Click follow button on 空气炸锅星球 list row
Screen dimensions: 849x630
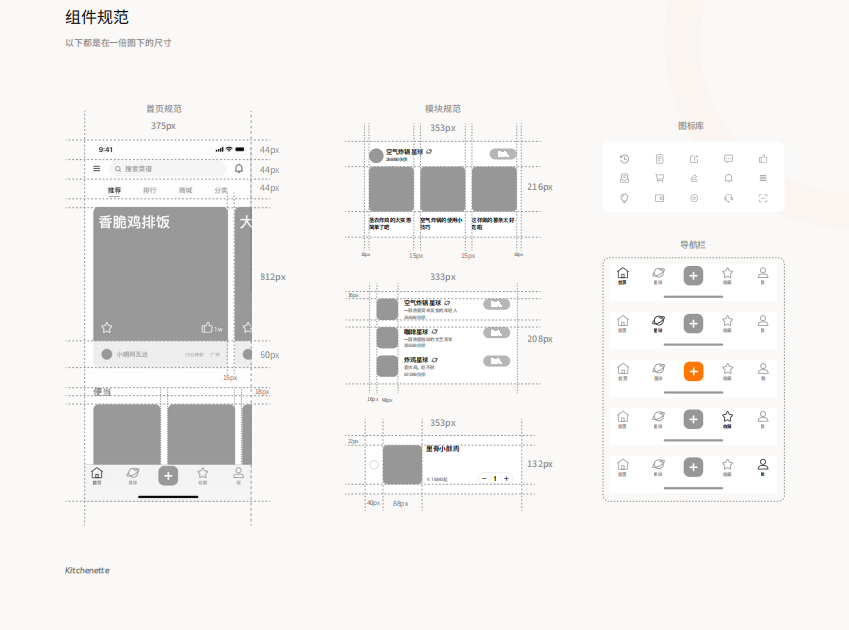[x=497, y=304]
